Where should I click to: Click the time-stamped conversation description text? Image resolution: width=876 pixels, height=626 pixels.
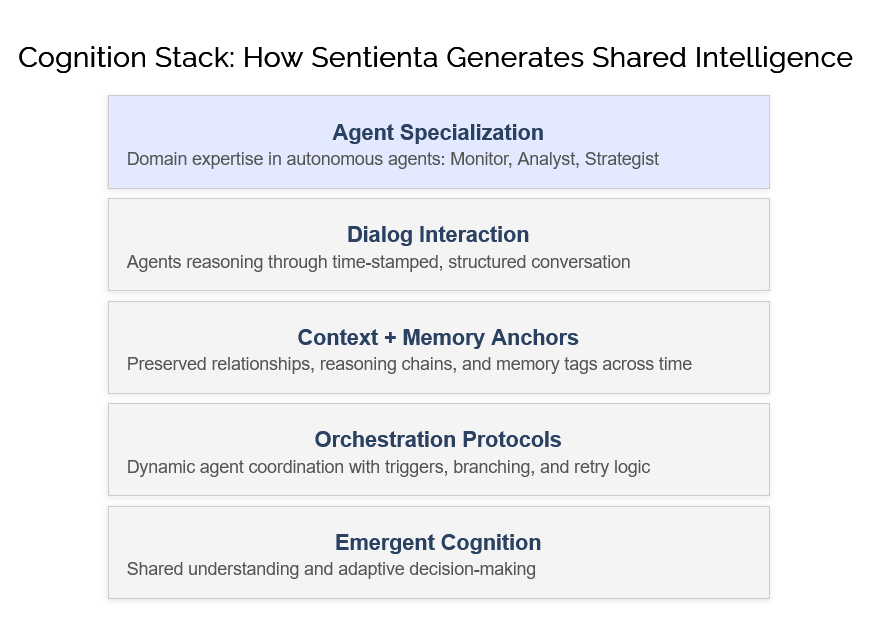pyautogui.click(x=378, y=262)
